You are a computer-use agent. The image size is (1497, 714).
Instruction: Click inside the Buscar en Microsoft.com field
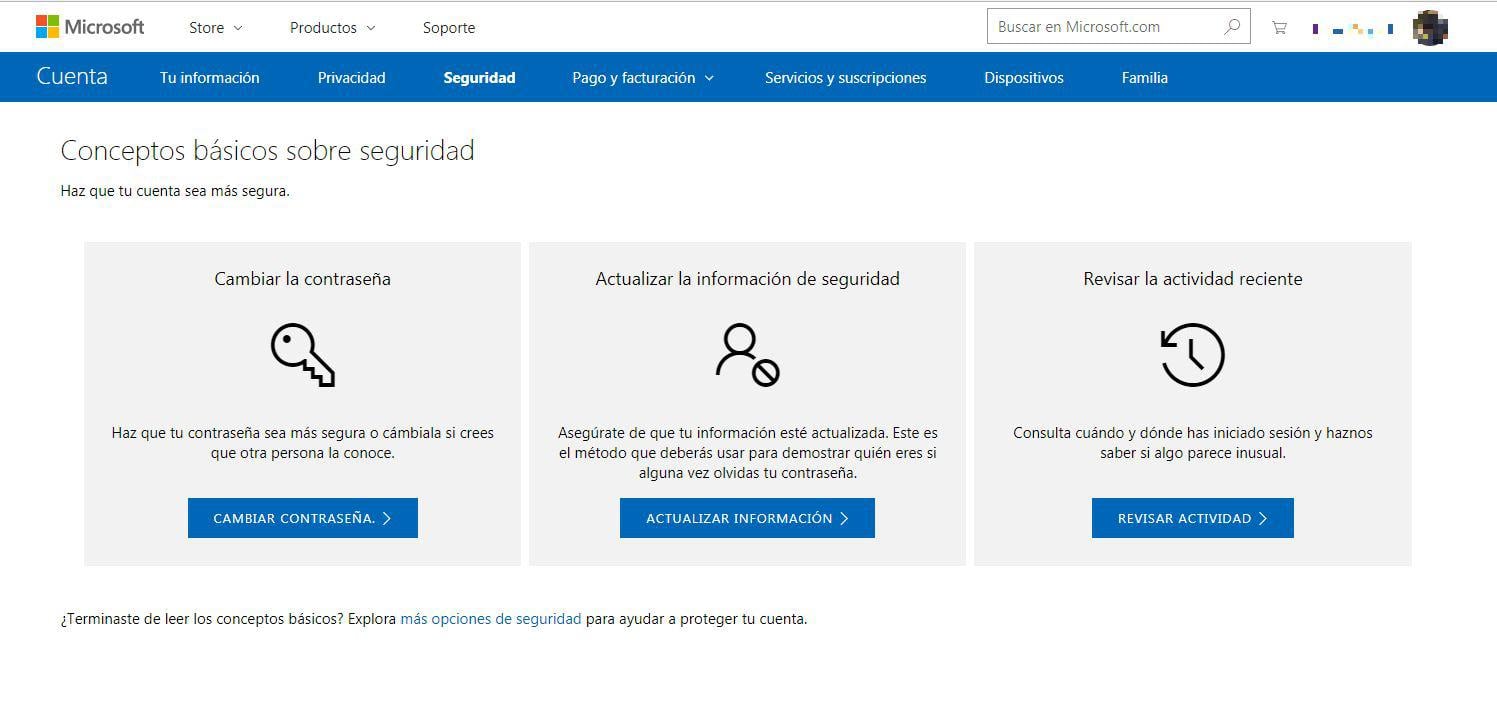click(x=1100, y=26)
